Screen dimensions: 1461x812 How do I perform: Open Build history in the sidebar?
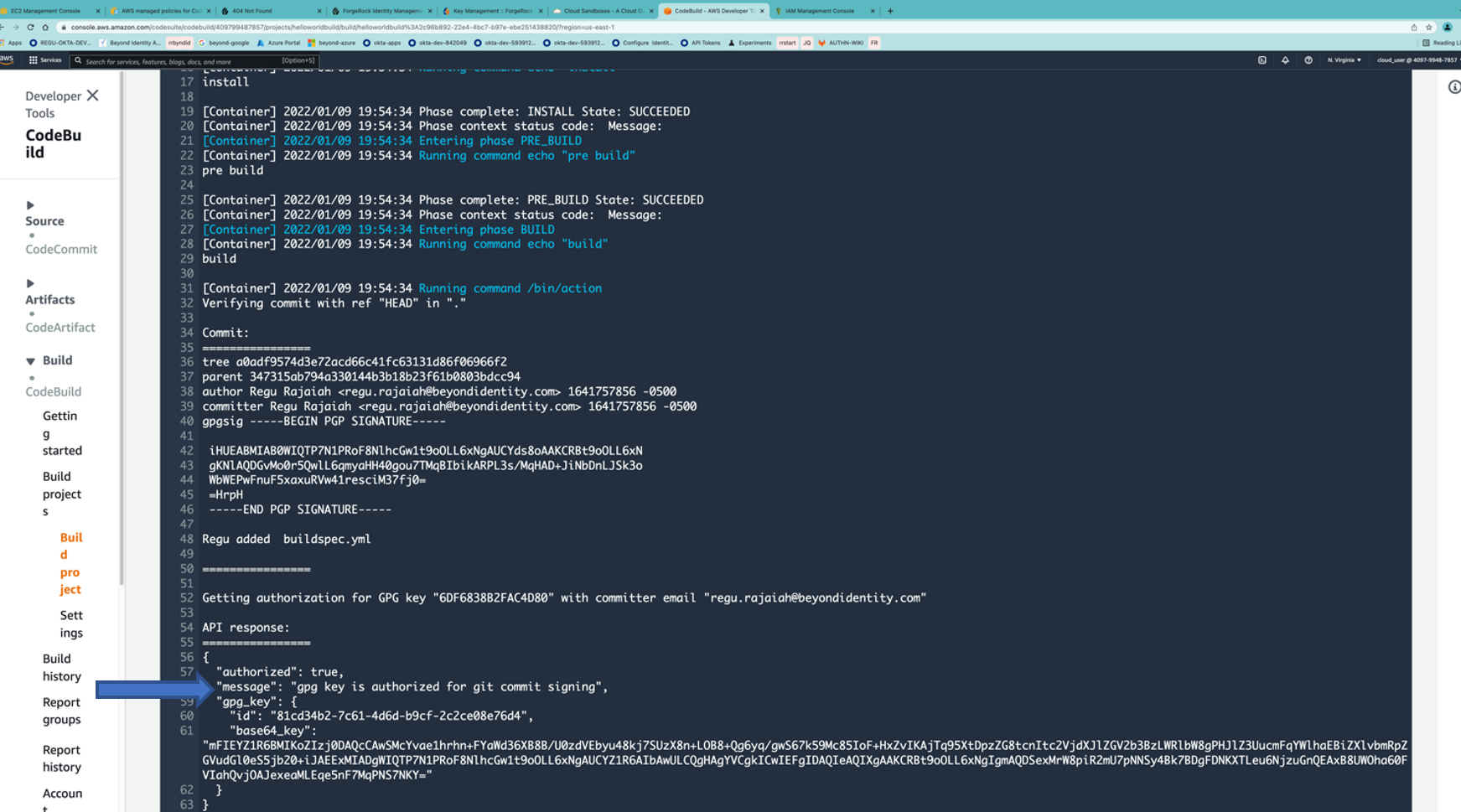[x=62, y=668]
